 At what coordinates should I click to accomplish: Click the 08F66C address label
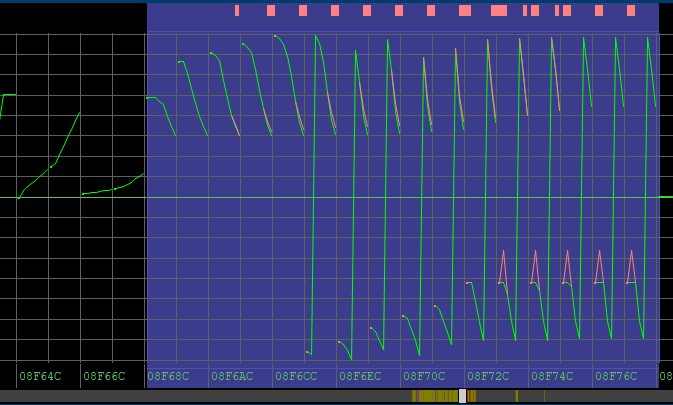pyautogui.click(x=104, y=376)
